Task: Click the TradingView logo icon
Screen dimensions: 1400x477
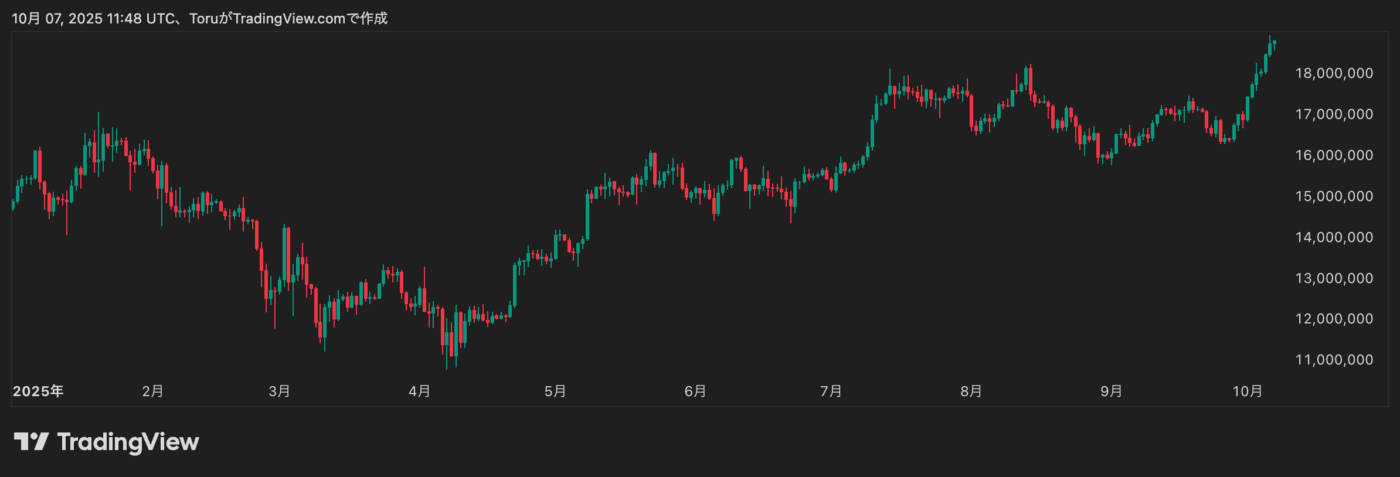Action: click(30, 442)
